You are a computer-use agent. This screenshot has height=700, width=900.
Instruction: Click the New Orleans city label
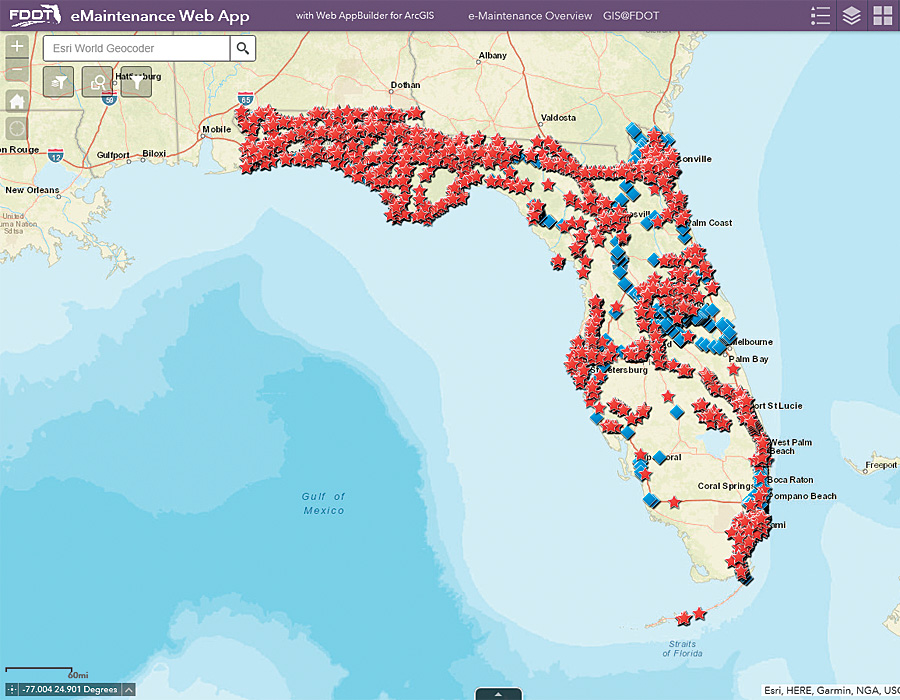[x=32, y=190]
